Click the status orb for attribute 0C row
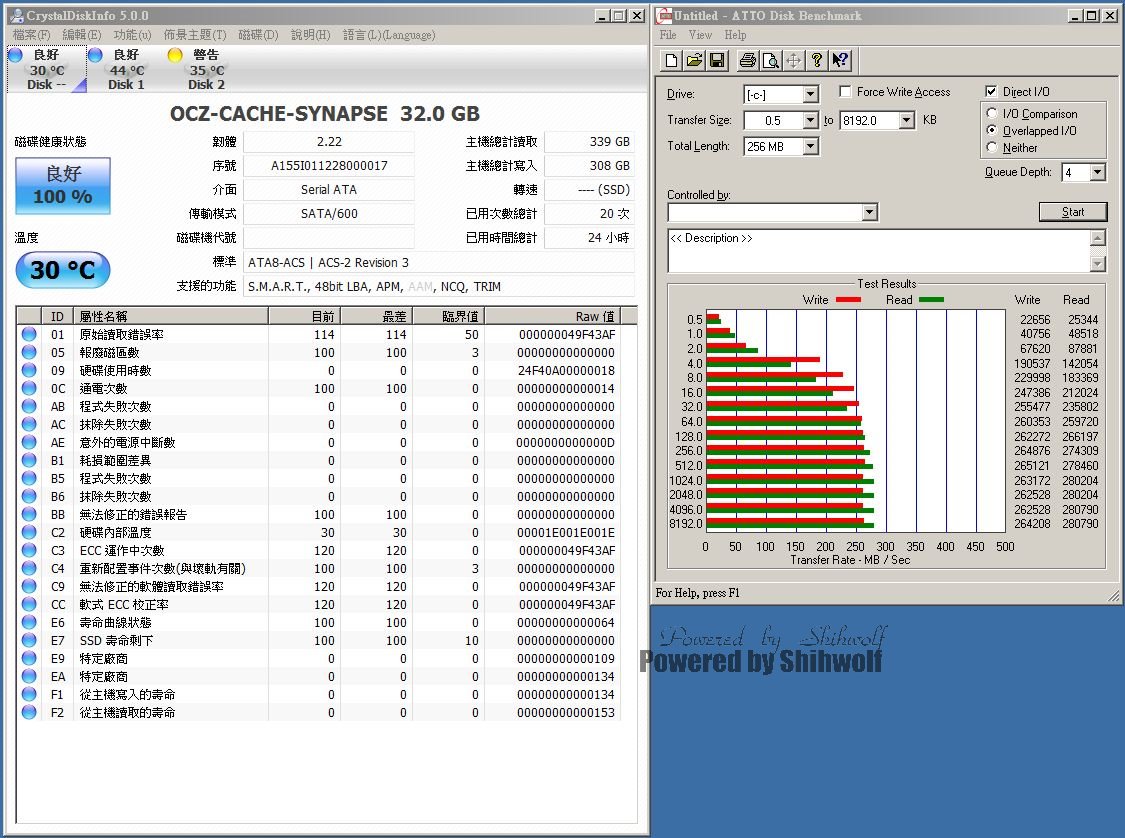1125x838 pixels. pyautogui.click(x=29, y=388)
